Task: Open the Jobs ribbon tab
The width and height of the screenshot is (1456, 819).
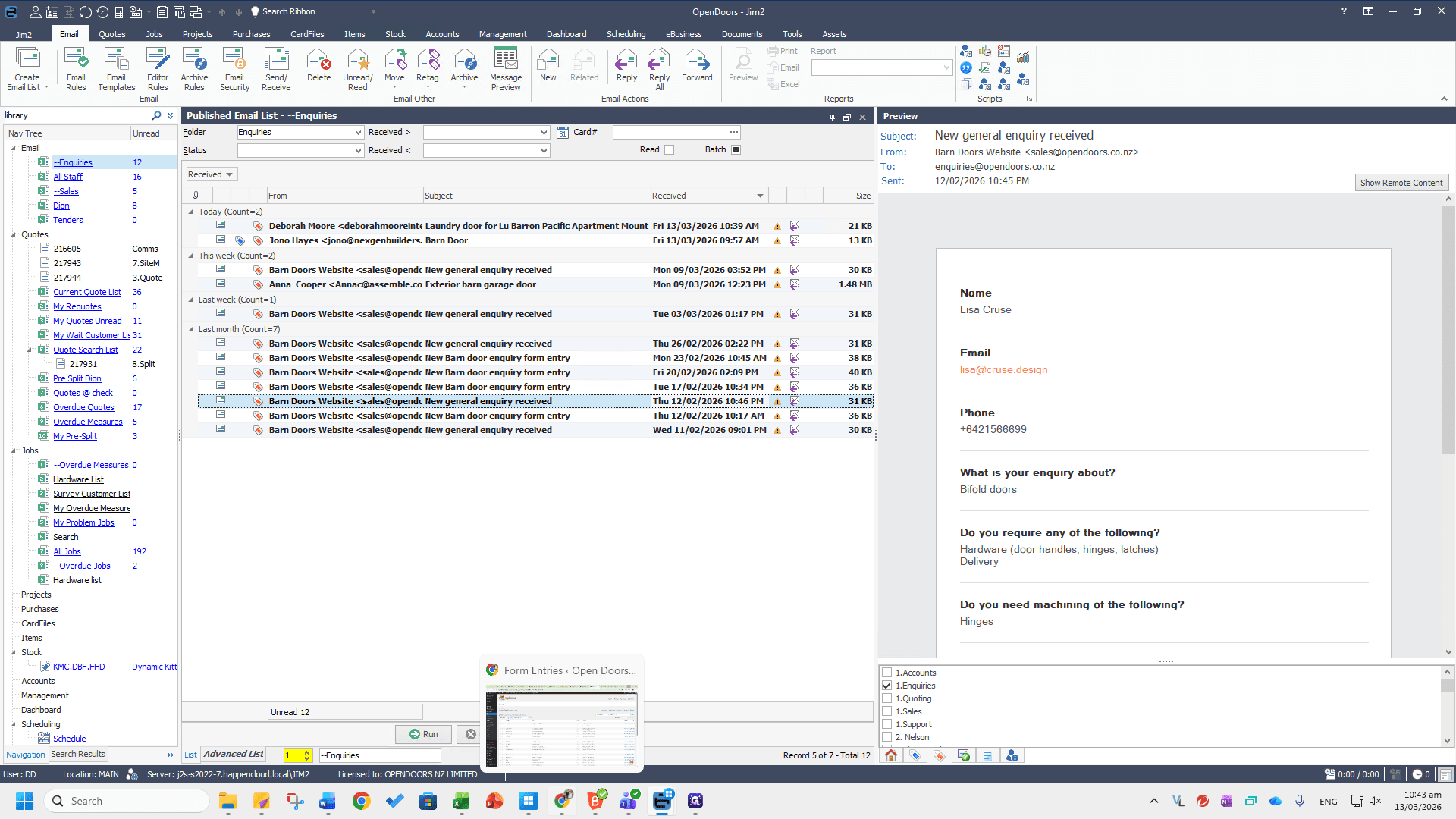Action: 155,34
